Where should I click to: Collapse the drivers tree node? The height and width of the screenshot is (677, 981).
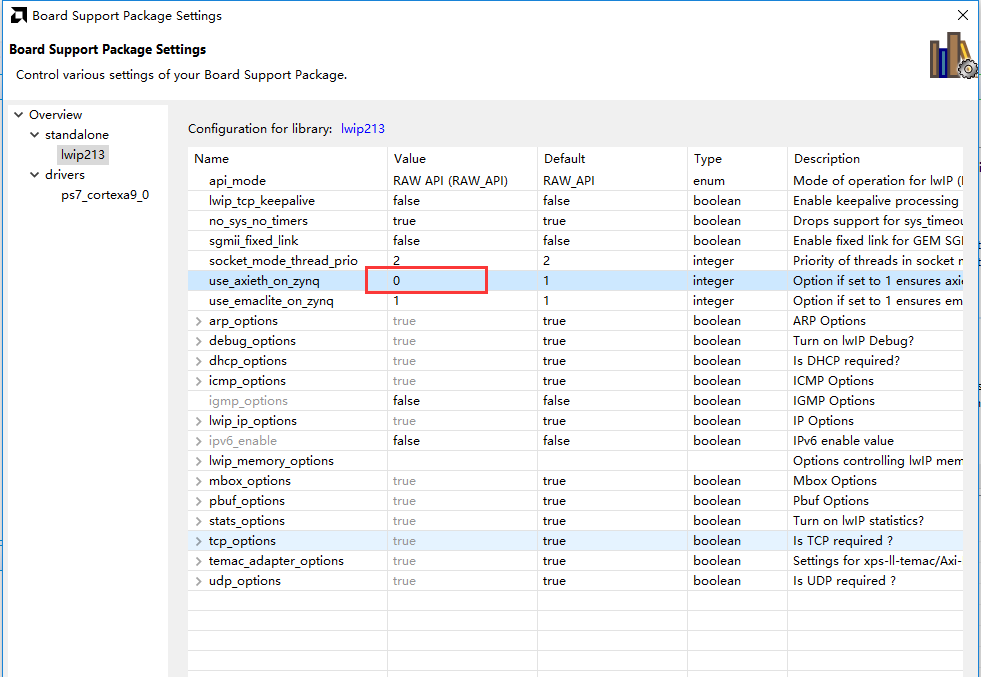34,175
